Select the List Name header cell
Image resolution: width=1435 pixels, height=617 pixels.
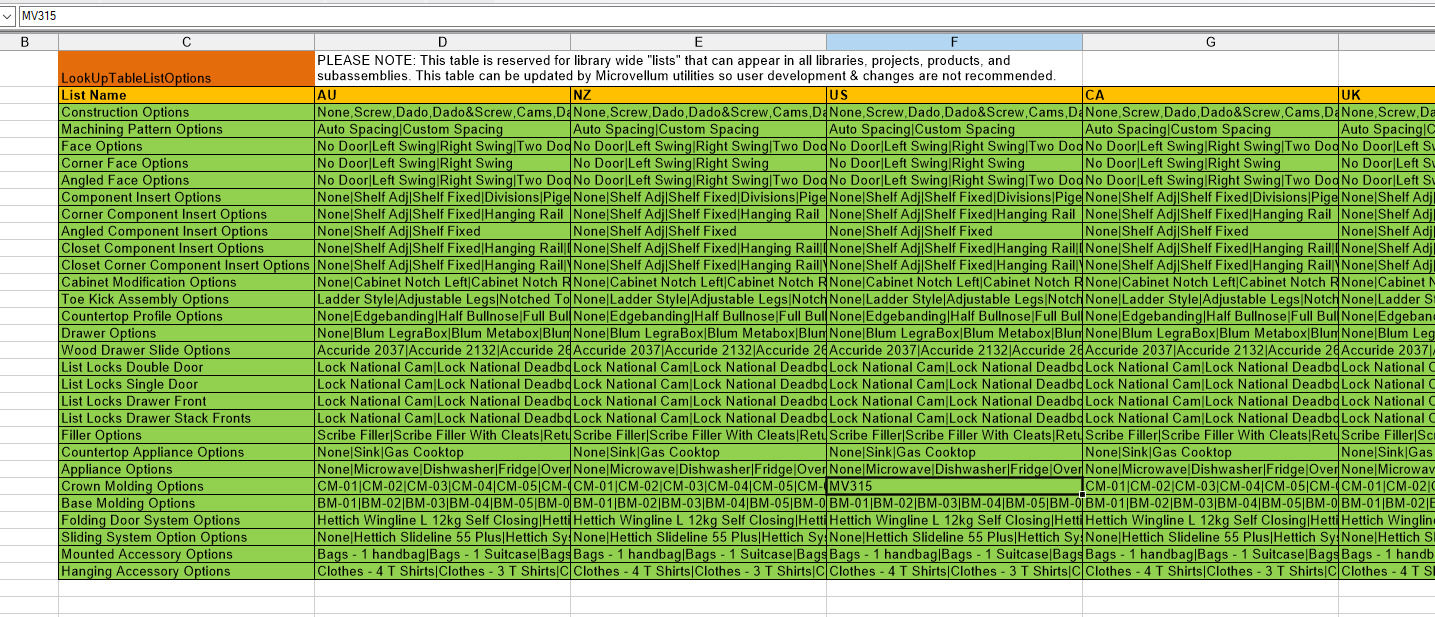pyautogui.click(x=186, y=95)
